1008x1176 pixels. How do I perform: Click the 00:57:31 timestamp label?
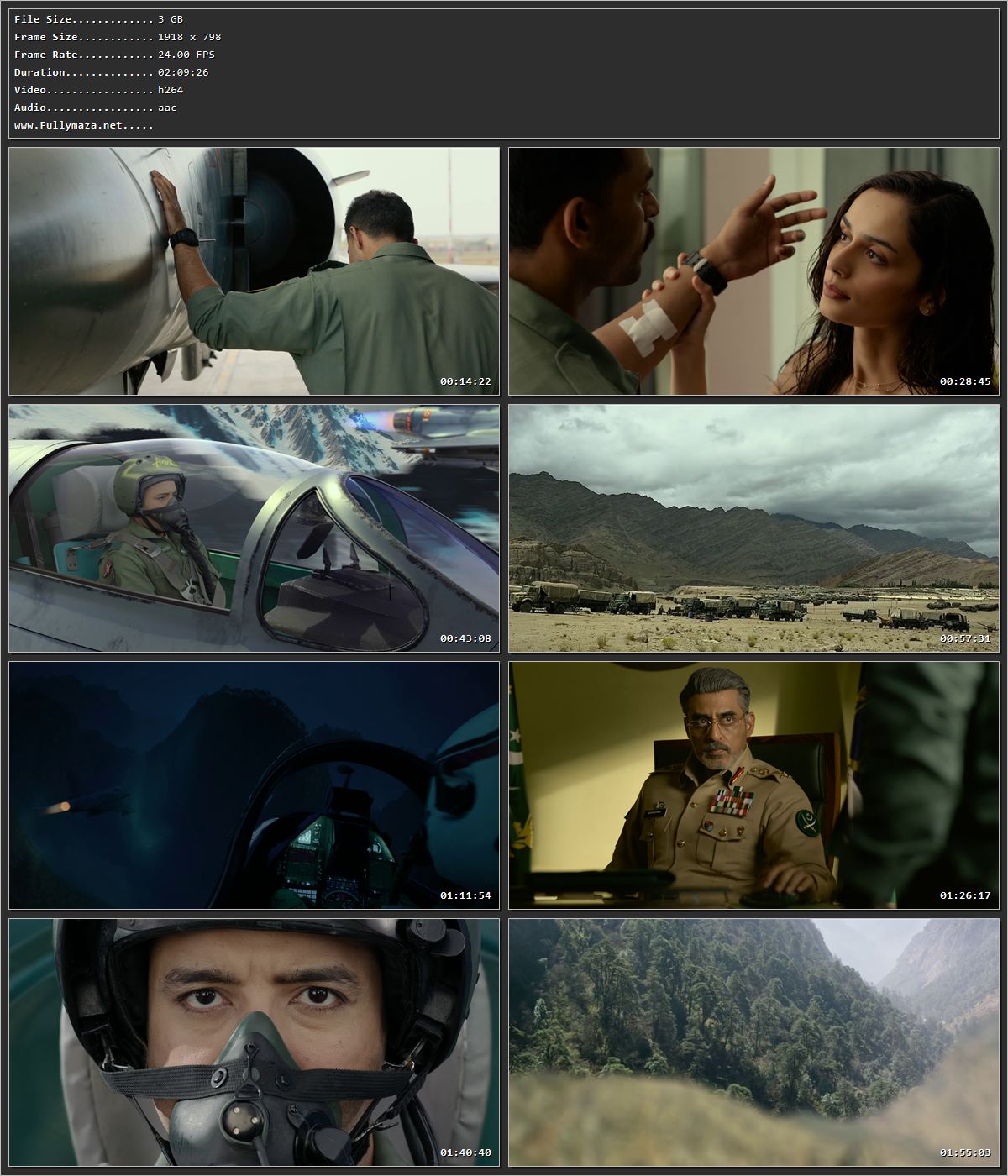click(965, 638)
